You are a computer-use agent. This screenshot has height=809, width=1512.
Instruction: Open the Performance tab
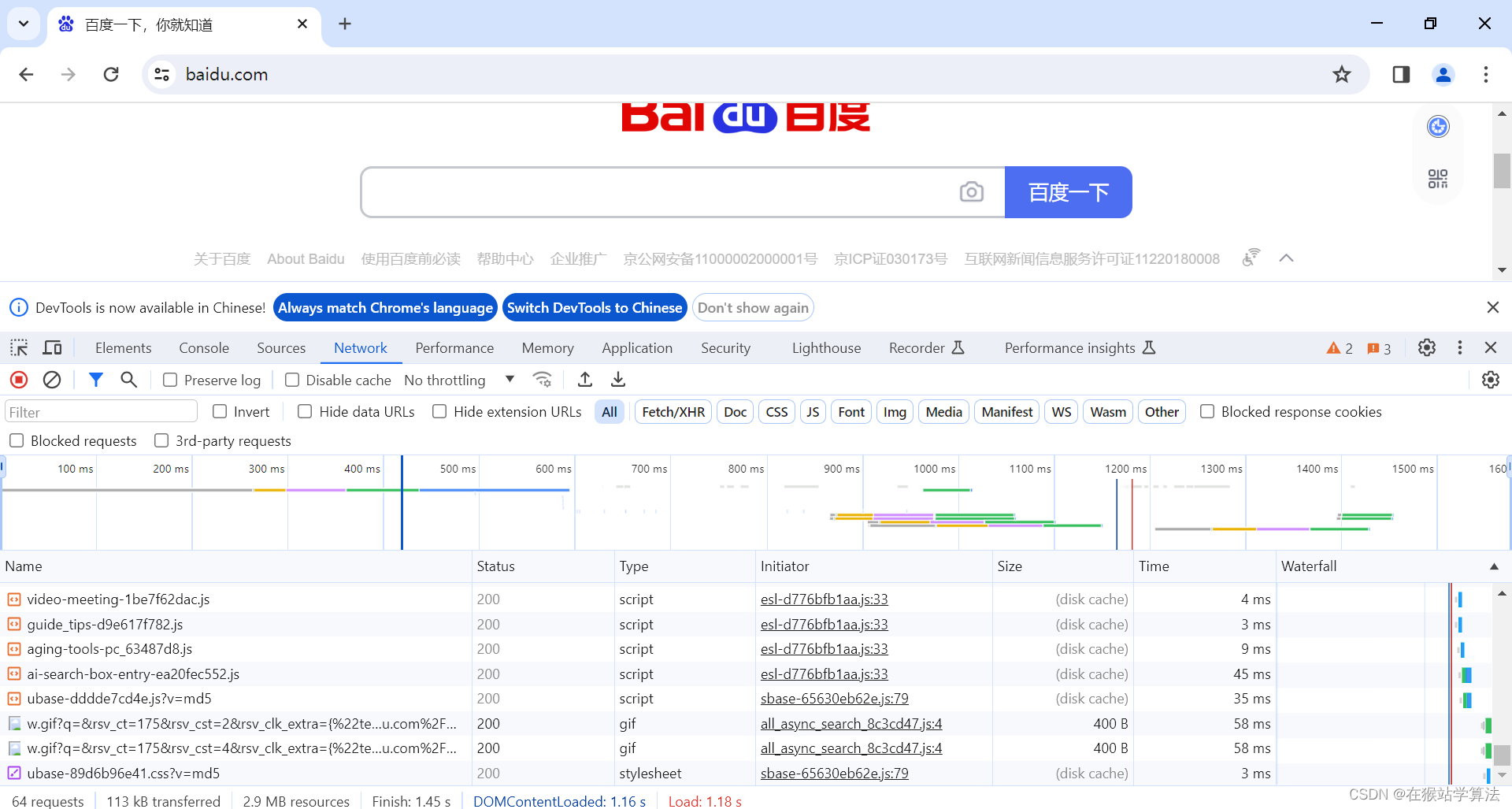coord(454,348)
